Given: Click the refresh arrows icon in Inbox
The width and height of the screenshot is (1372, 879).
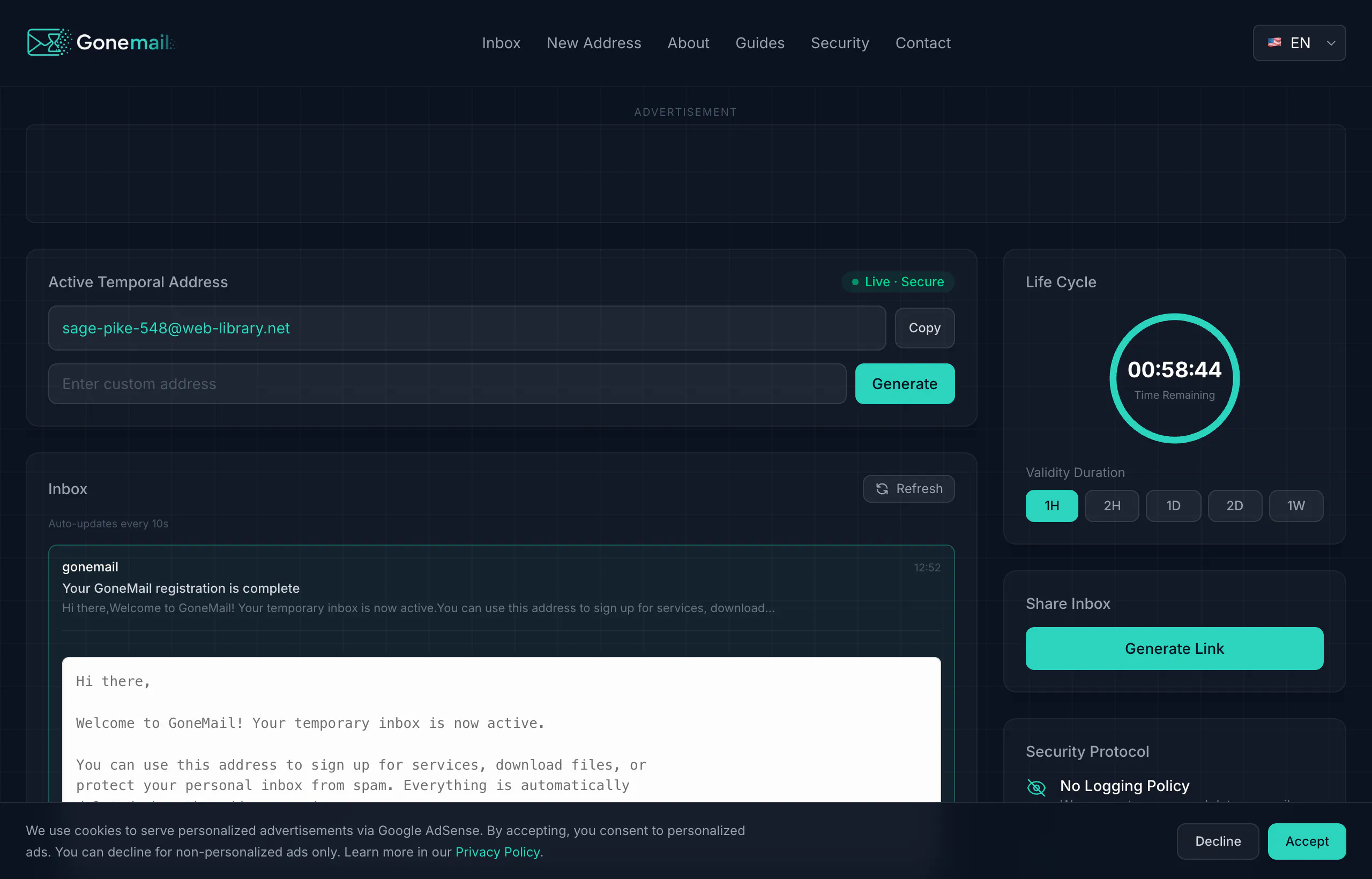Looking at the screenshot, I should 882,489.
